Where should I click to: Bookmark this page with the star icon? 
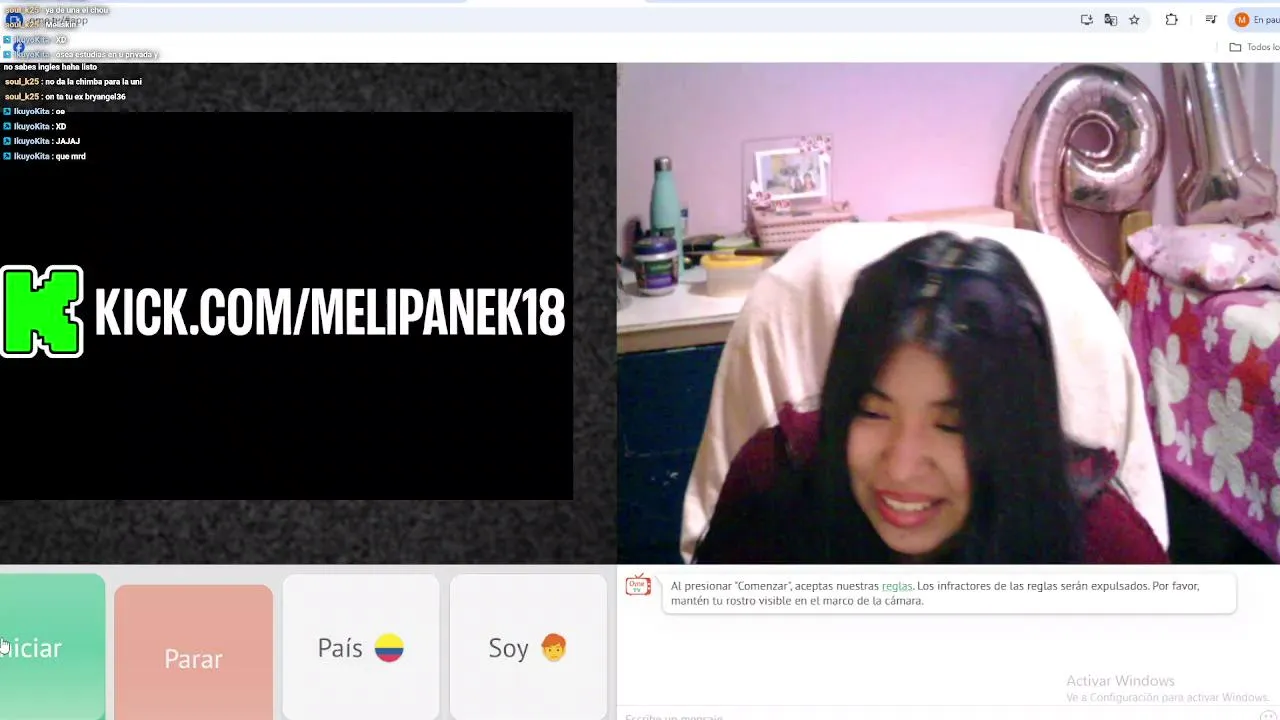coord(1134,19)
